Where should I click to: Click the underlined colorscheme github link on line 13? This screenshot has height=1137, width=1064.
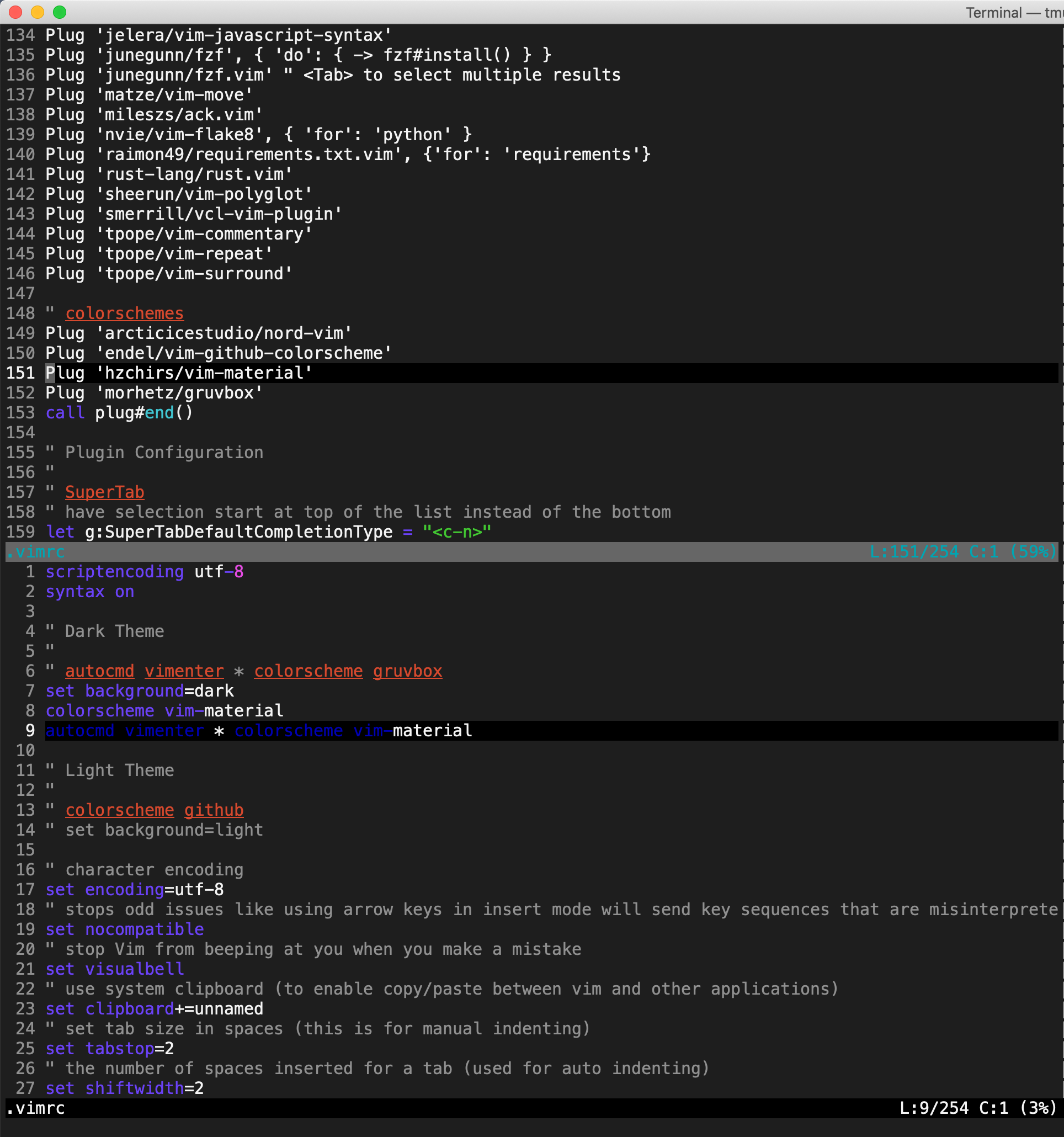155,809
